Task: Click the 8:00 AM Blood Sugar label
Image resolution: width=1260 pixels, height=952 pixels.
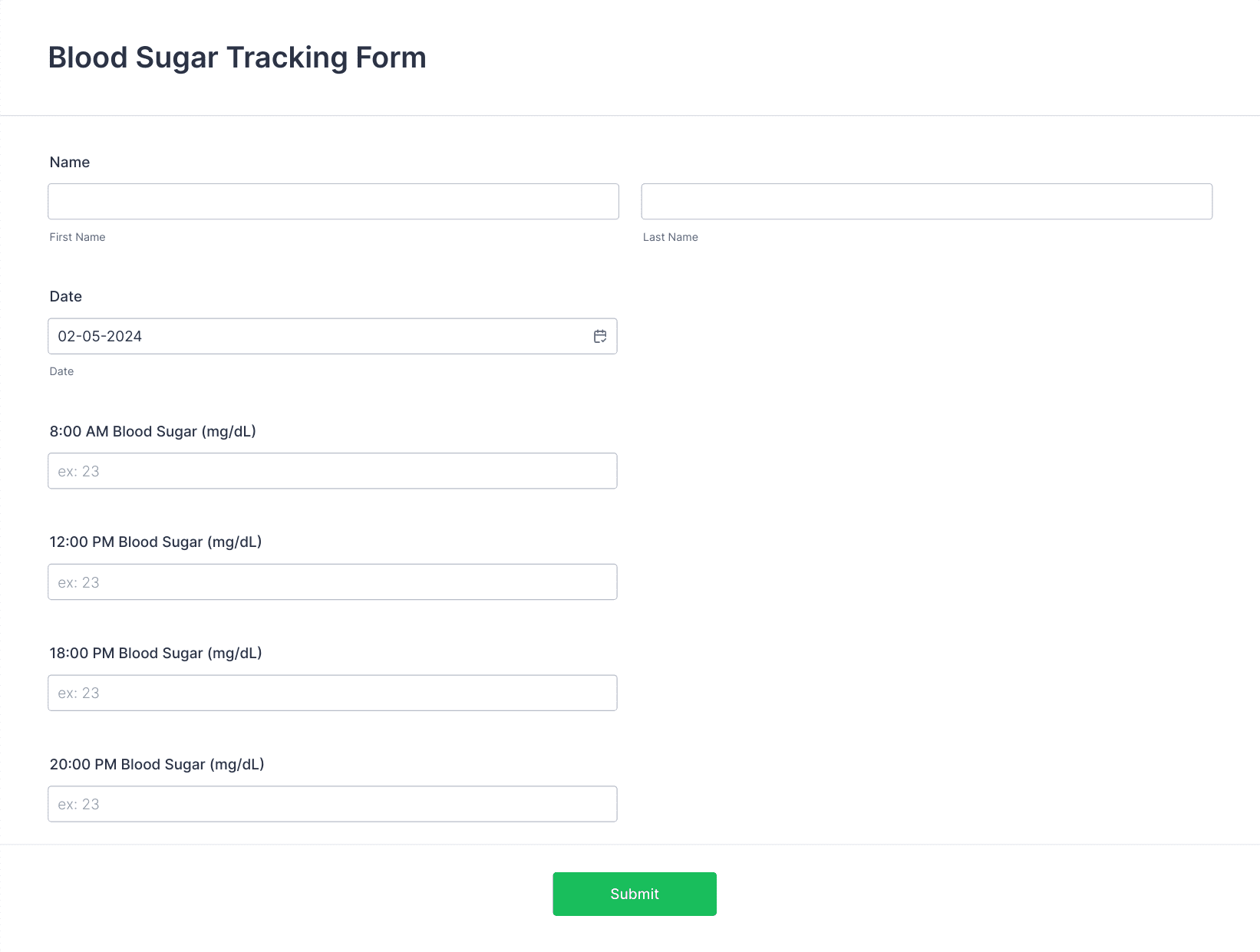Action: tap(153, 431)
